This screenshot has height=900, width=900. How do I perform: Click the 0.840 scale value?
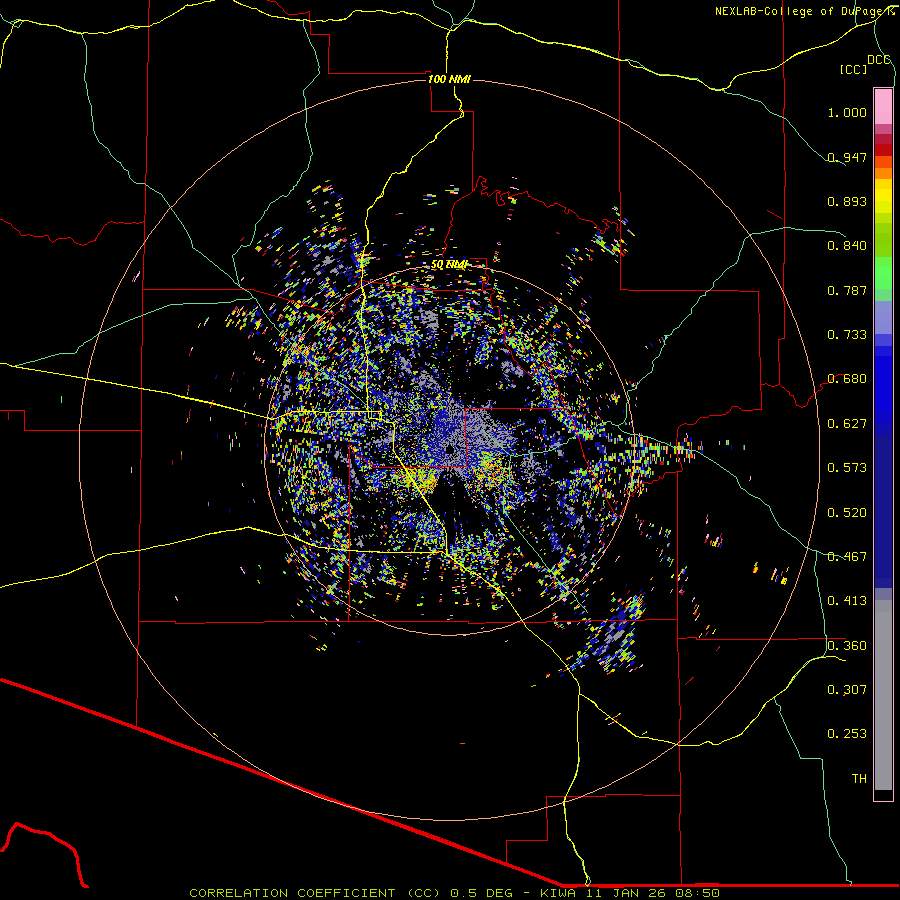[x=847, y=246]
